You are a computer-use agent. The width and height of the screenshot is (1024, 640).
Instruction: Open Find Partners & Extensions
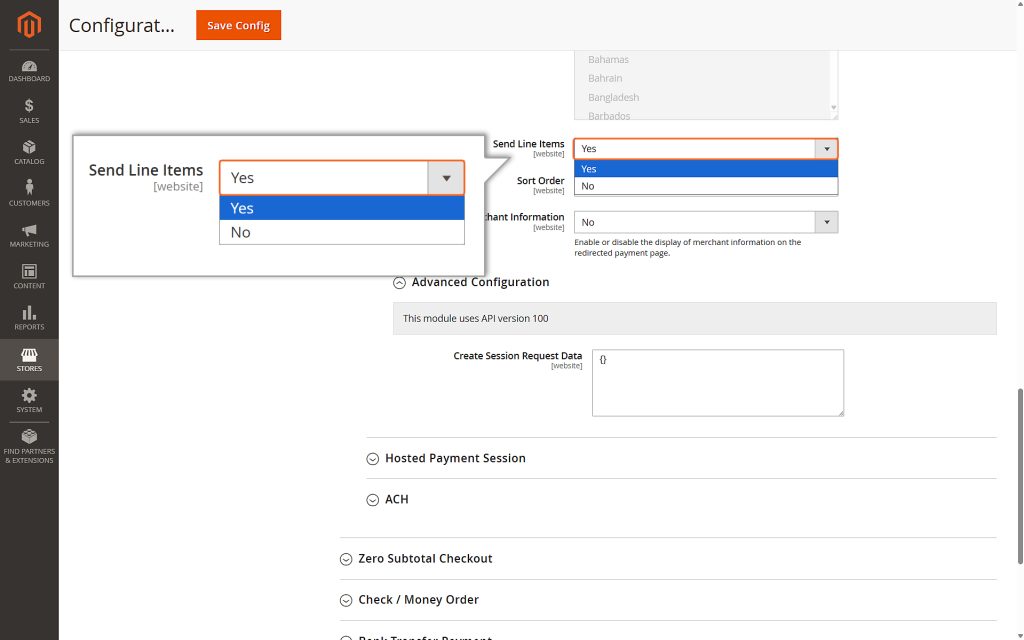[29, 447]
